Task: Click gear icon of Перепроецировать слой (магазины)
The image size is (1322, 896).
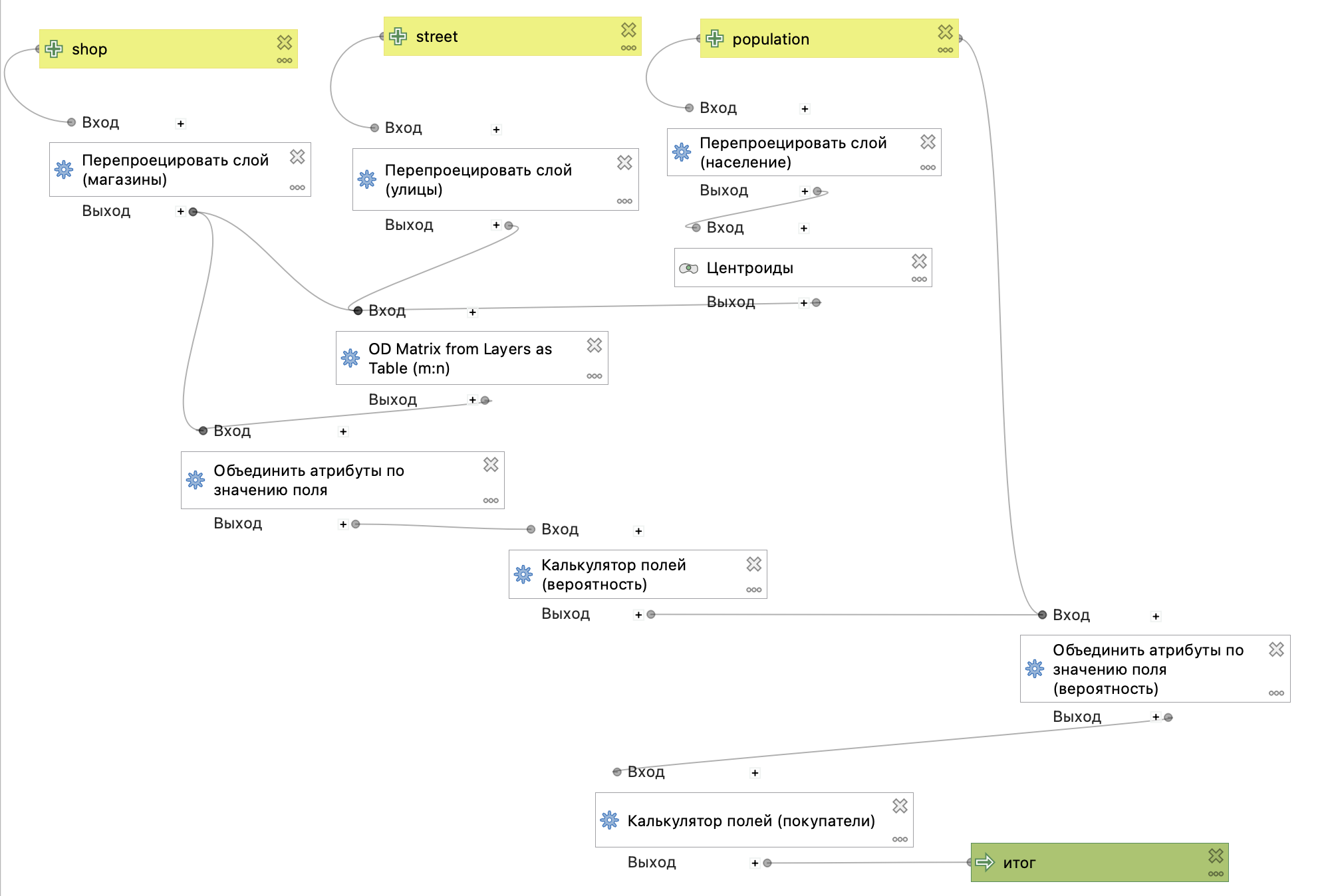Action: [64, 169]
